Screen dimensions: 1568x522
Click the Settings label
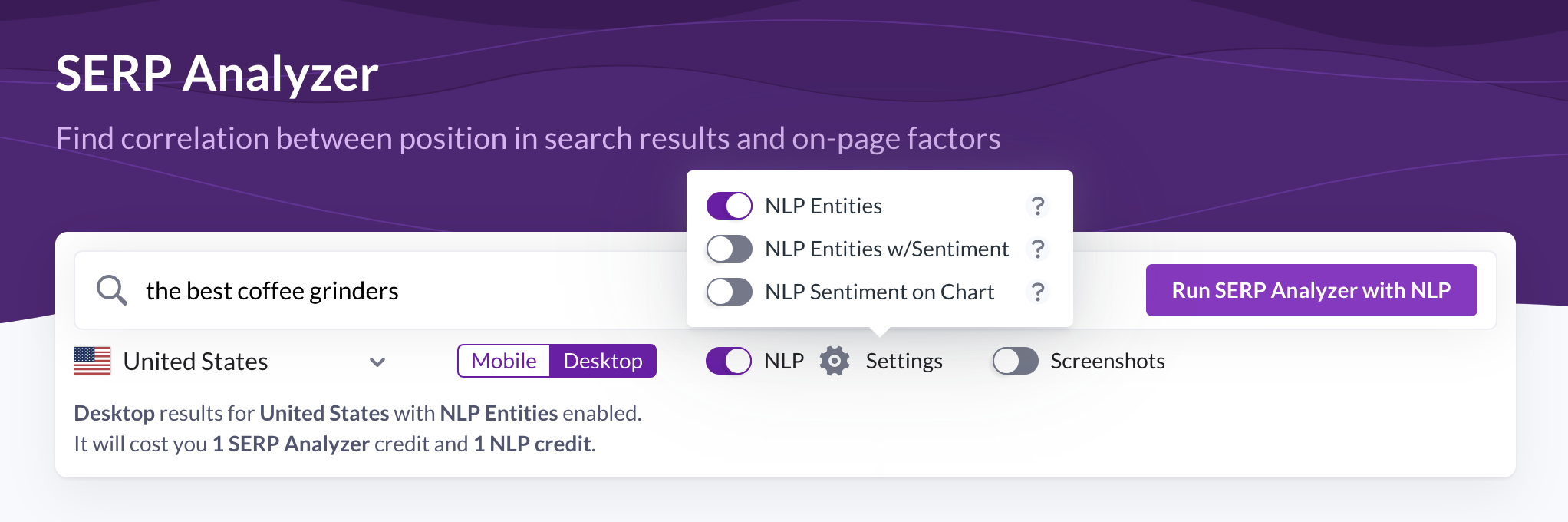pyautogui.click(x=904, y=361)
